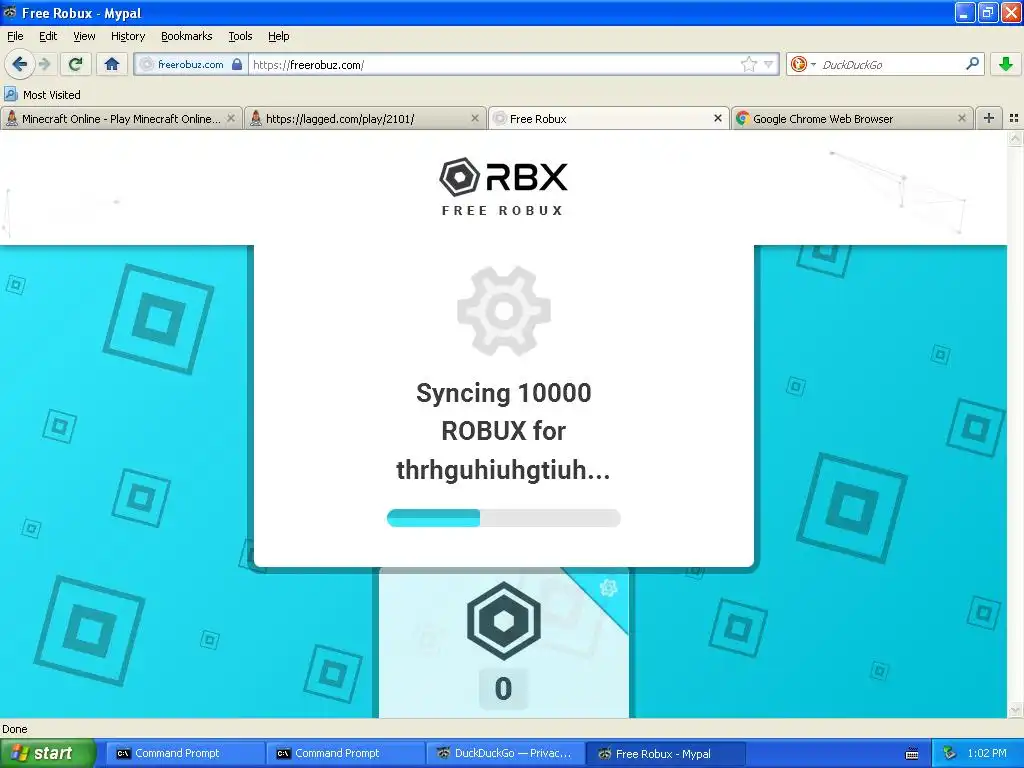Click the vertical scrollbar up arrow
1024x768 pixels.
[1015, 138]
